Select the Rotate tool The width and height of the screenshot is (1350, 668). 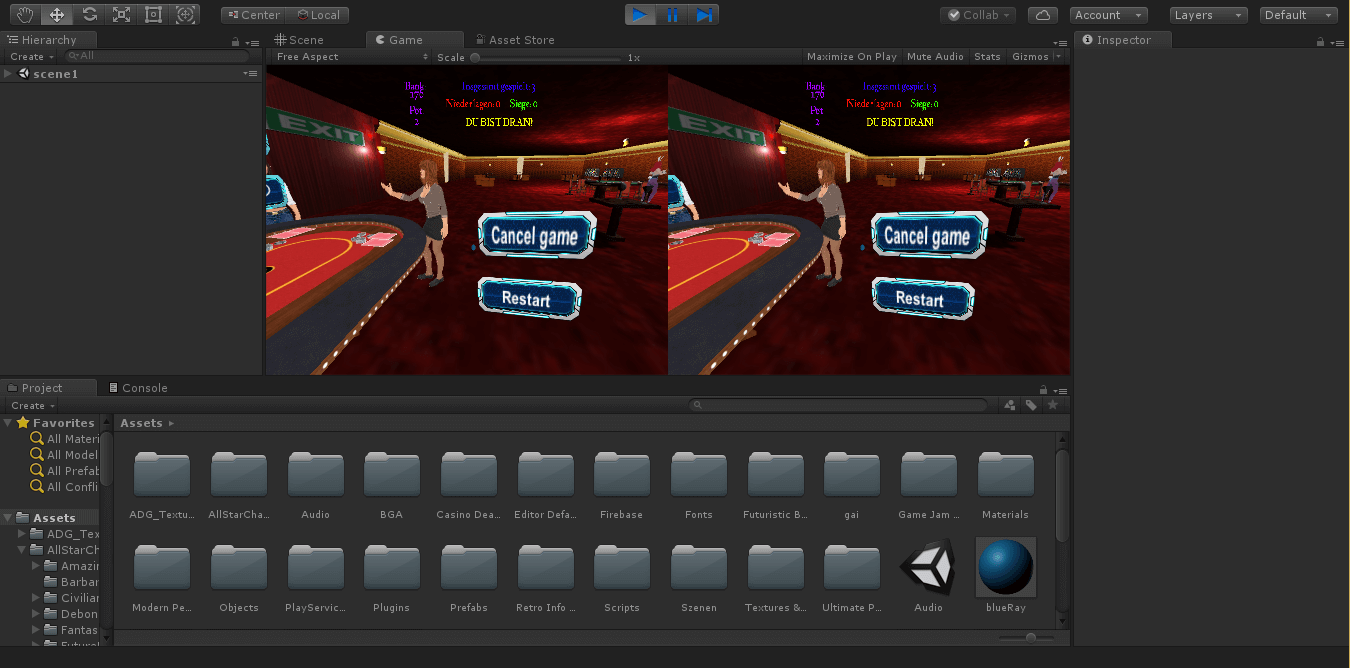[89, 15]
